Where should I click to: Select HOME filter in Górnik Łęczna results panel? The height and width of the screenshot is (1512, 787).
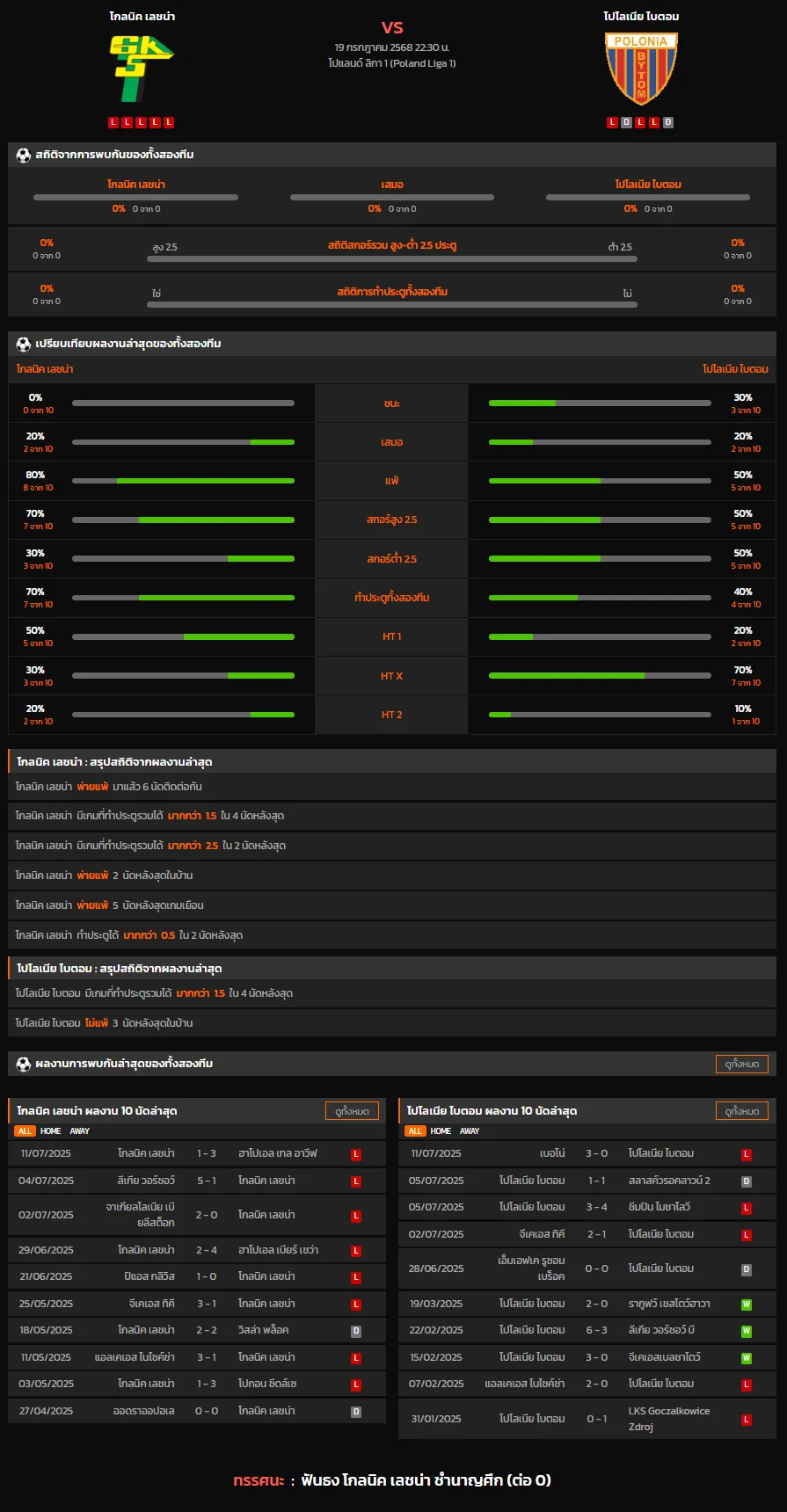tap(51, 1131)
